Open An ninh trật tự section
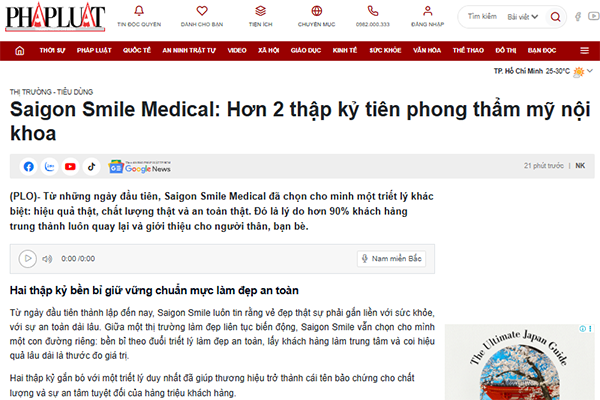The width and height of the screenshot is (600, 400). (x=189, y=51)
